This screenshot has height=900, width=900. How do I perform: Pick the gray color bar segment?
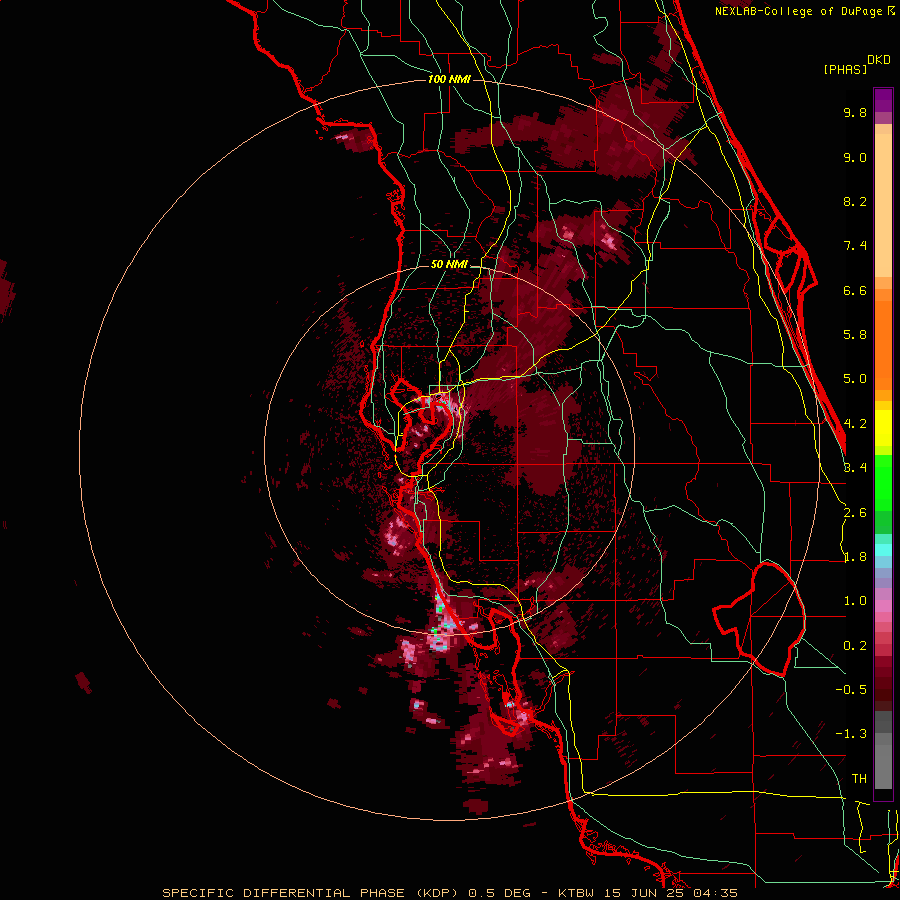pos(883,750)
